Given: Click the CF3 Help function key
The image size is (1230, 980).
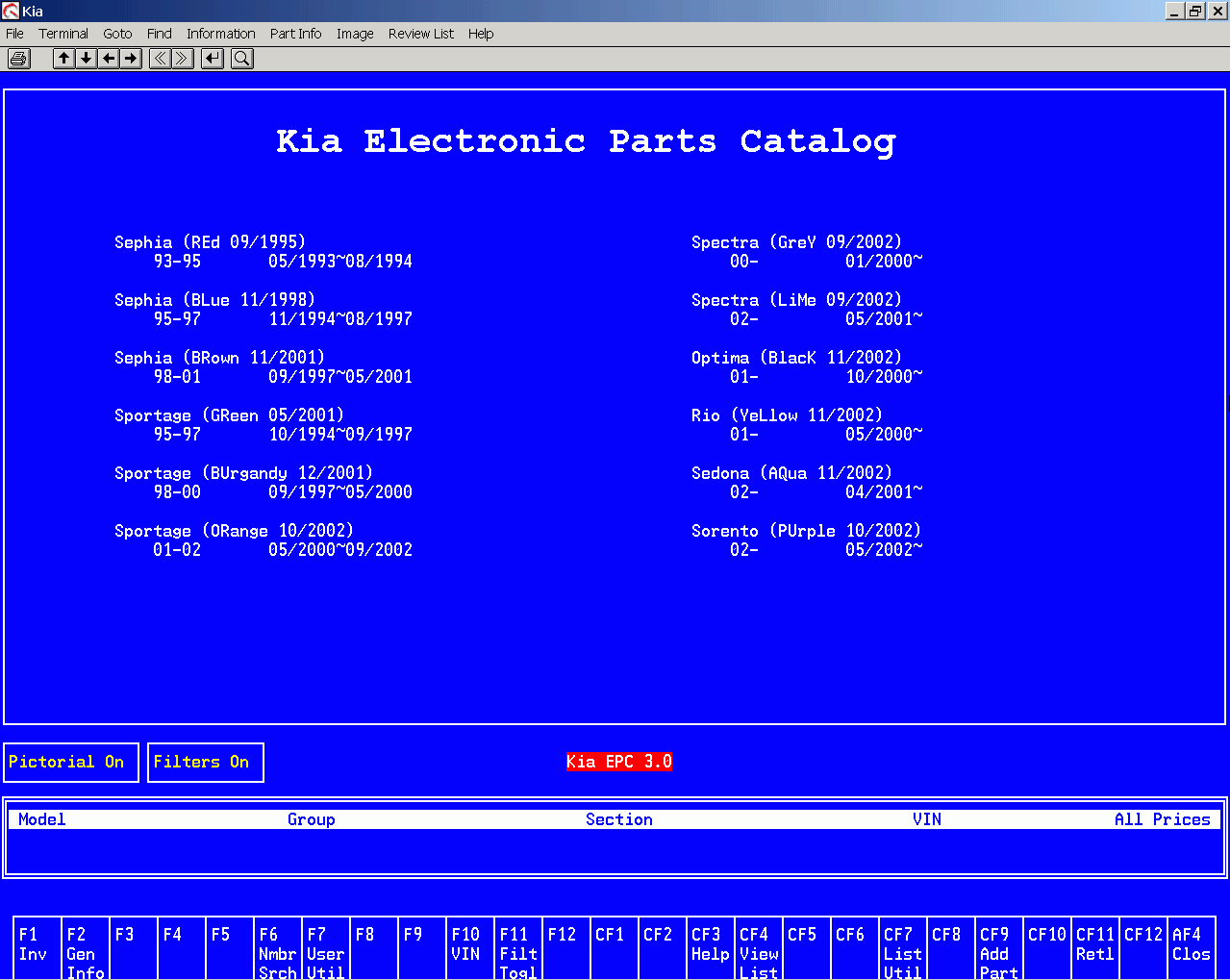Looking at the screenshot, I should (711, 949).
